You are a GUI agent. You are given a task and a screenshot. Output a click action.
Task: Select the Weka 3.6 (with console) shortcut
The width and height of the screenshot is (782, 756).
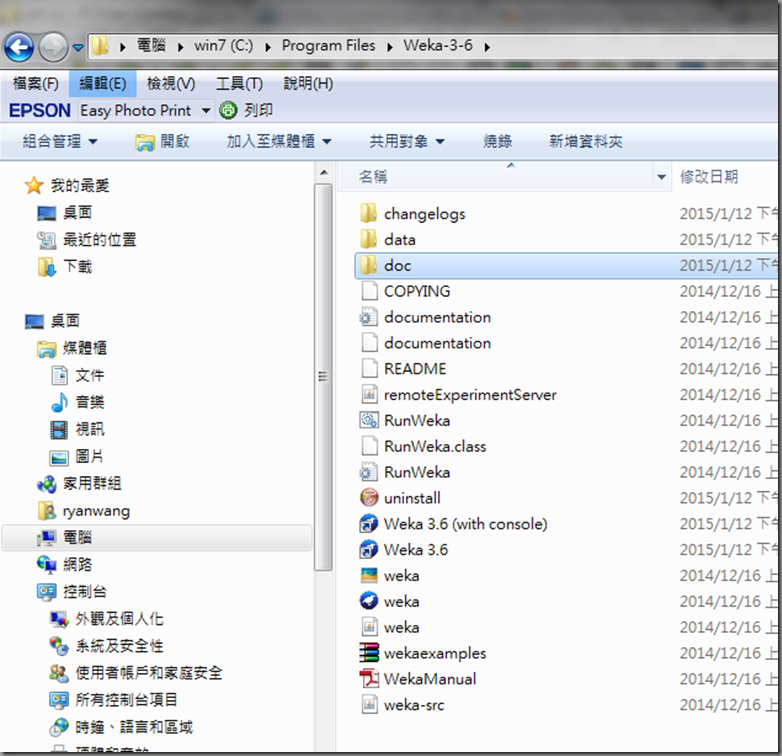[453, 524]
